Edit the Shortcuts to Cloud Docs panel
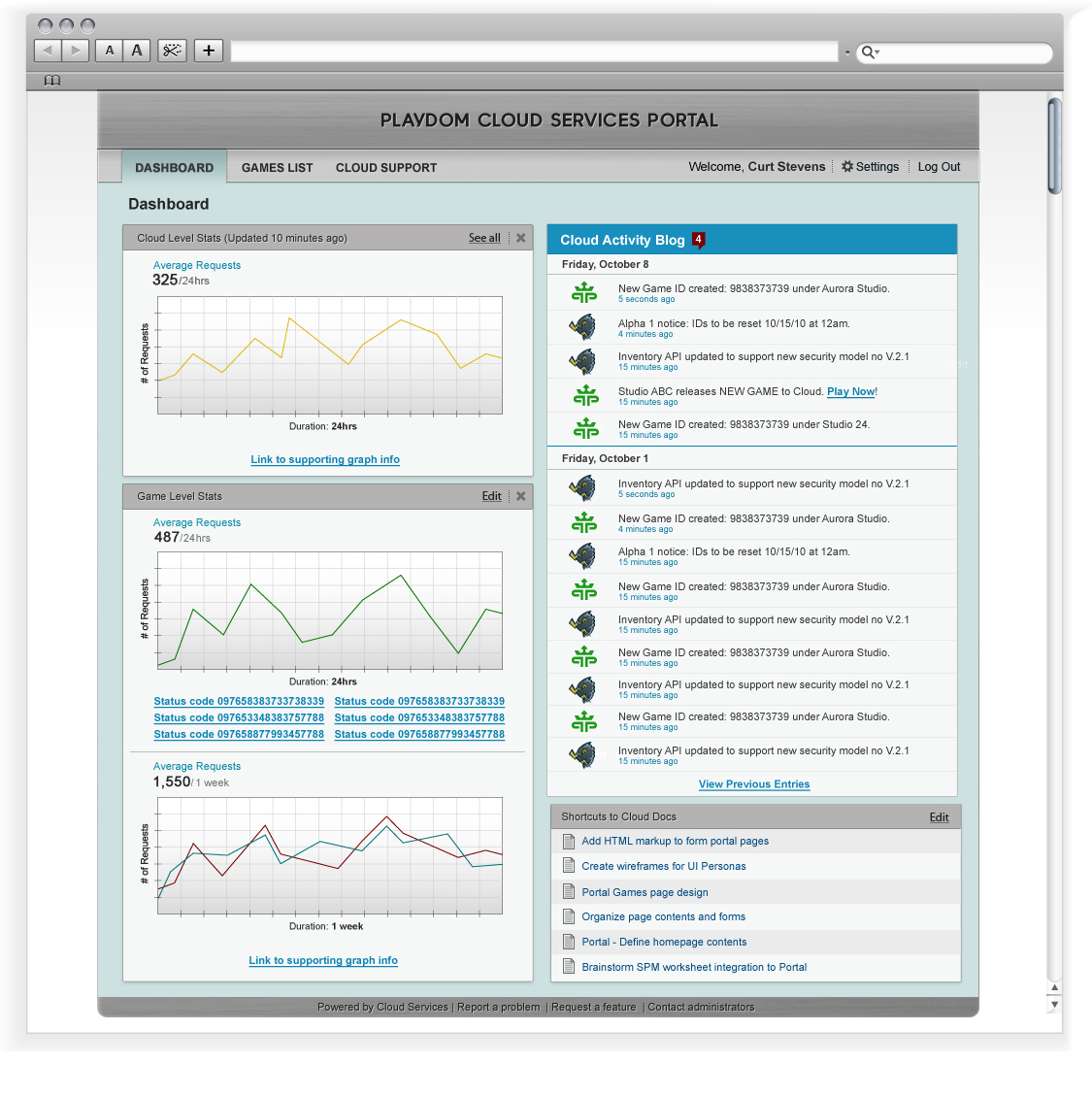Image resolution: width=1092 pixels, height=1097 pixels. coord(939,817)
